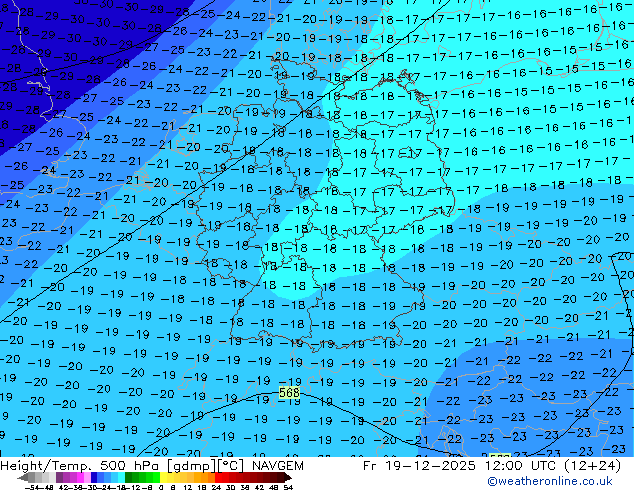Click the "Height/Temp." title text

[47, 466]
